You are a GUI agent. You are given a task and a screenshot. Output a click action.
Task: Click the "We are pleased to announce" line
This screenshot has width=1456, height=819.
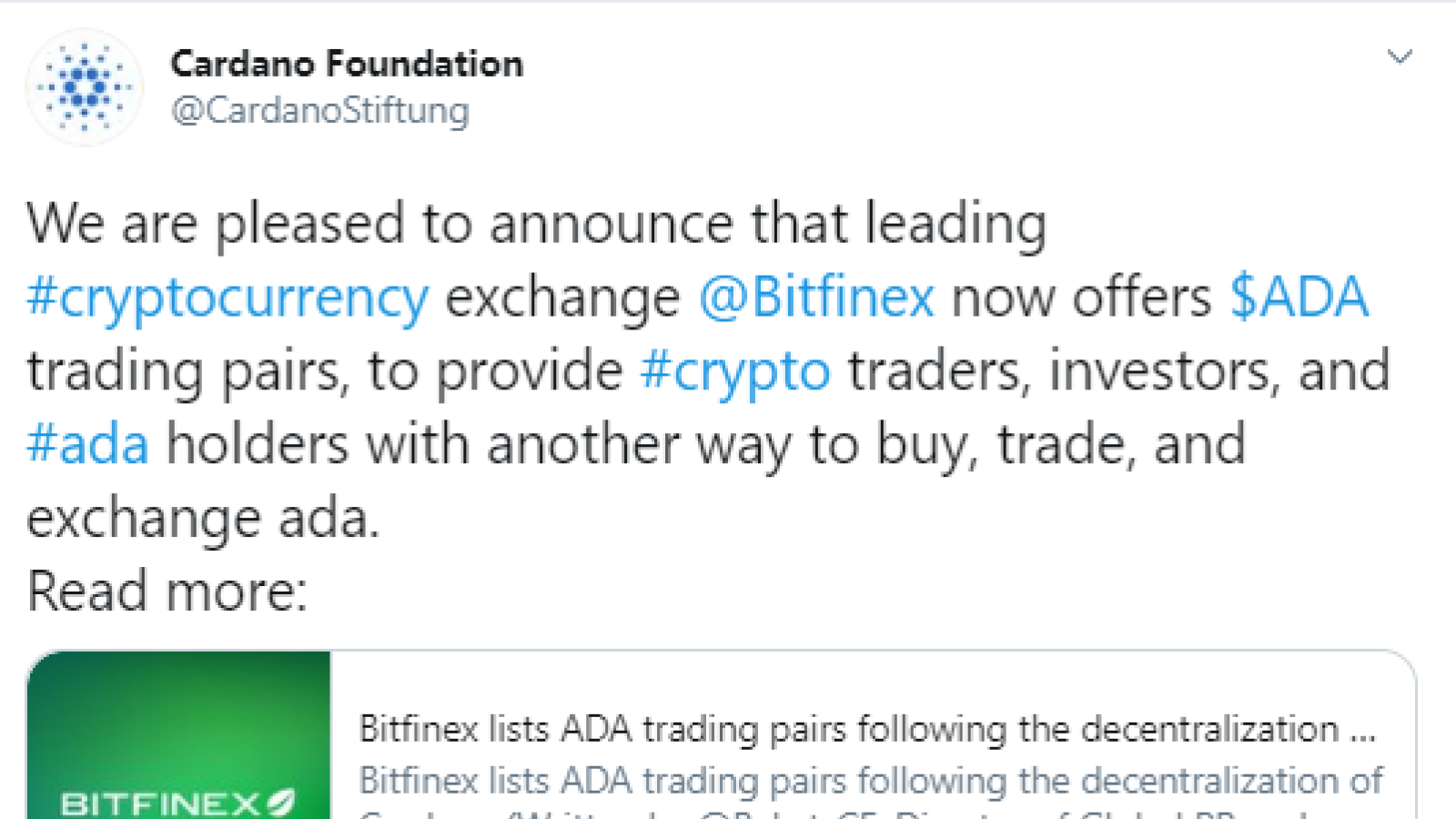click(537, 225)
